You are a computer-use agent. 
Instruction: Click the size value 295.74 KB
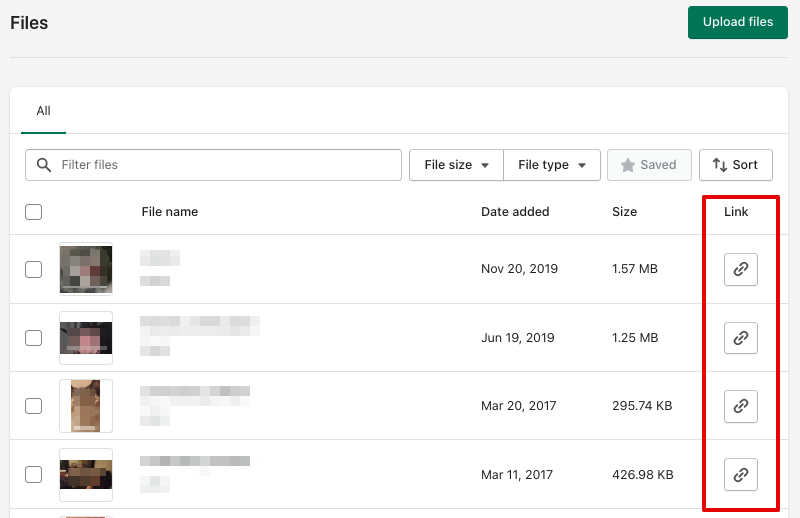pyautogui.click(x=642, y=406)
